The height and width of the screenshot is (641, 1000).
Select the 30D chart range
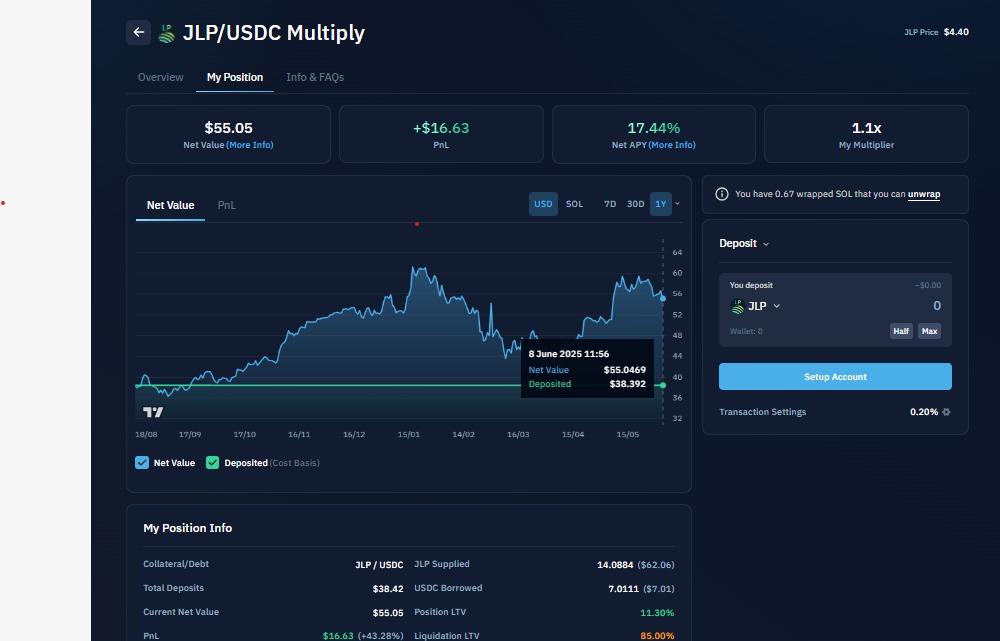coord(635,204)
